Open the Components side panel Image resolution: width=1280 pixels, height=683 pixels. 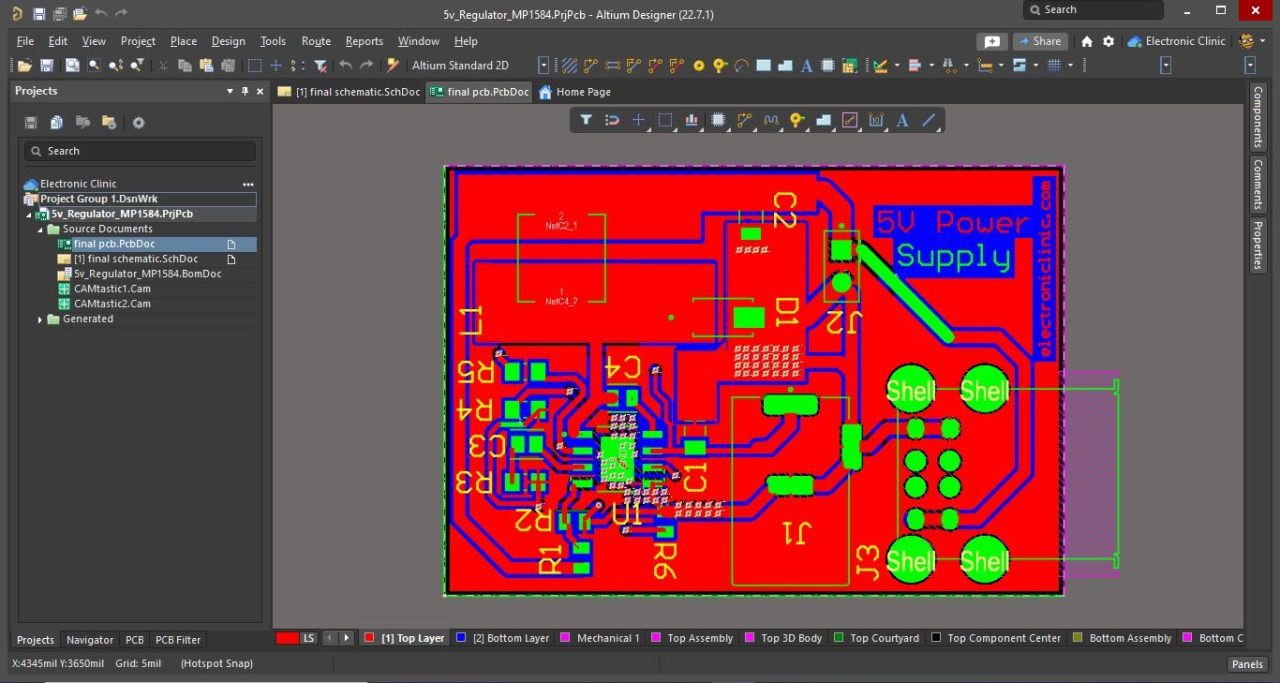1258,117
